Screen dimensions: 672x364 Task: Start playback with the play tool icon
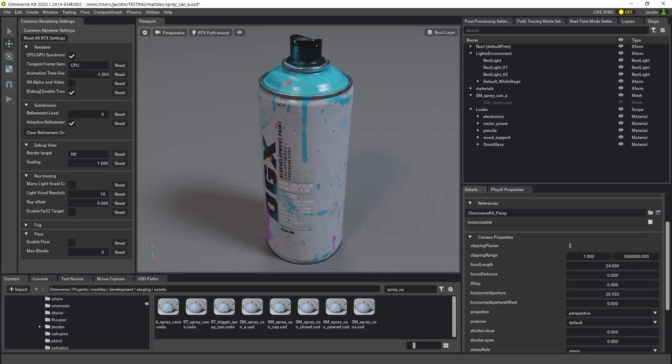click(x=9, y=99)
